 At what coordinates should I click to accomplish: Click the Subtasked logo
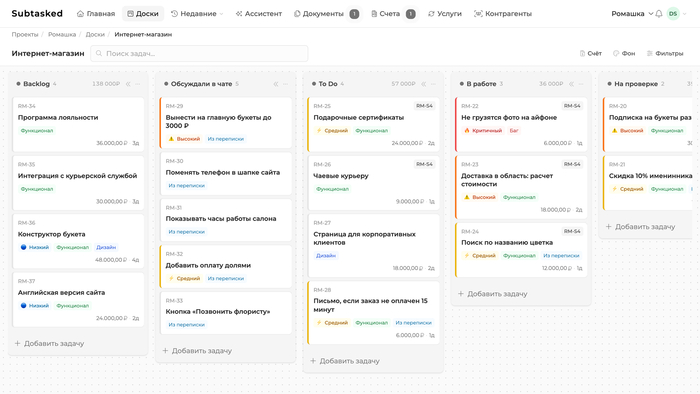[37, 14]
